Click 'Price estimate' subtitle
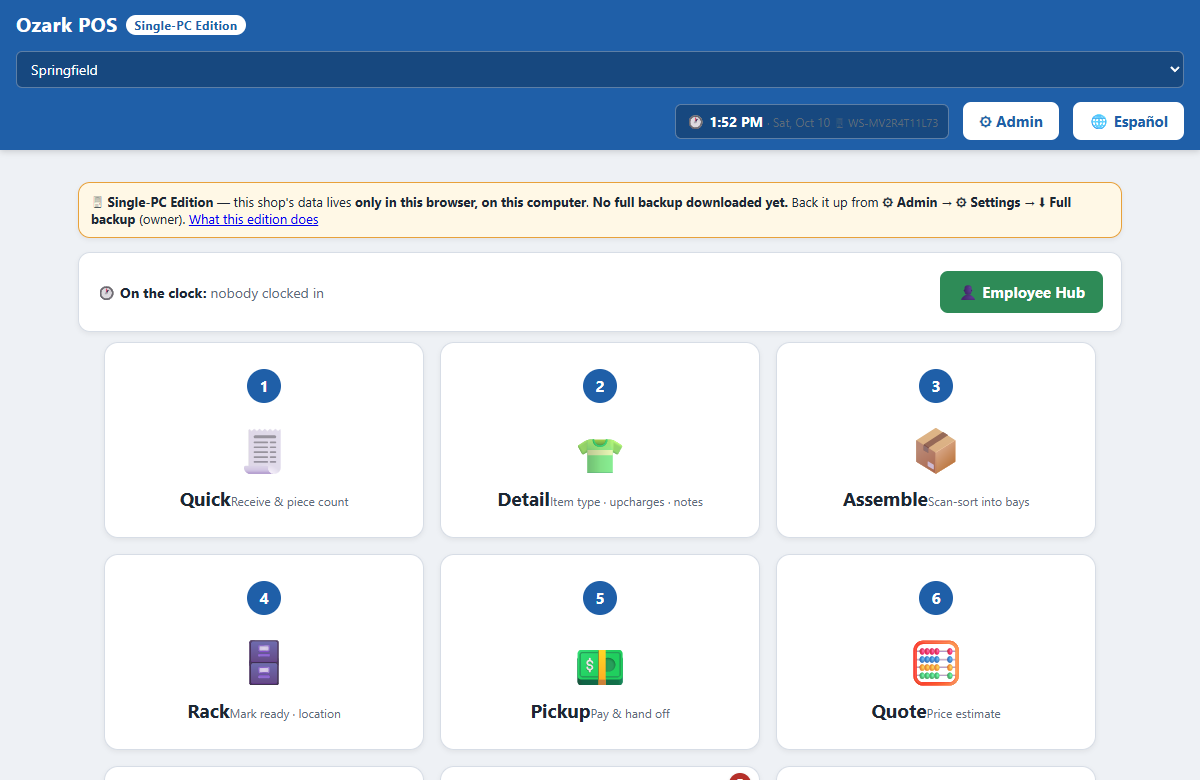Screen dimensions: 1200x780 [x=964, y=714]
